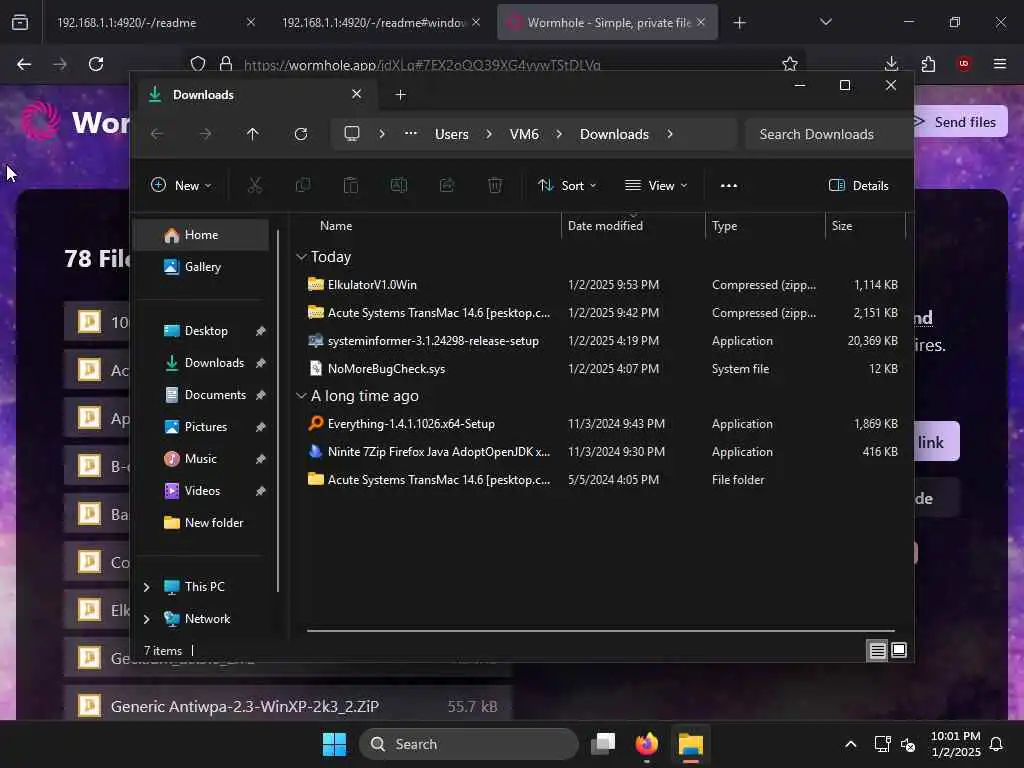Image resolution: width=1024 pixels, height=768 pixels.
Task: Click Explorer back navigation arrow
Action: pyautogui.click(x=157, y=134)
